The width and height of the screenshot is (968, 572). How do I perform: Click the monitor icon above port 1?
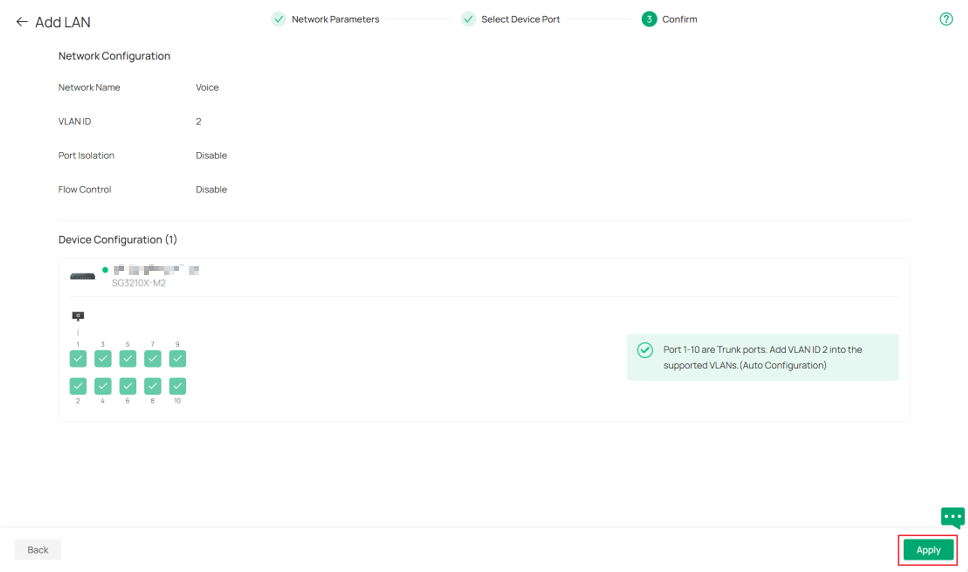coord(78,316)
